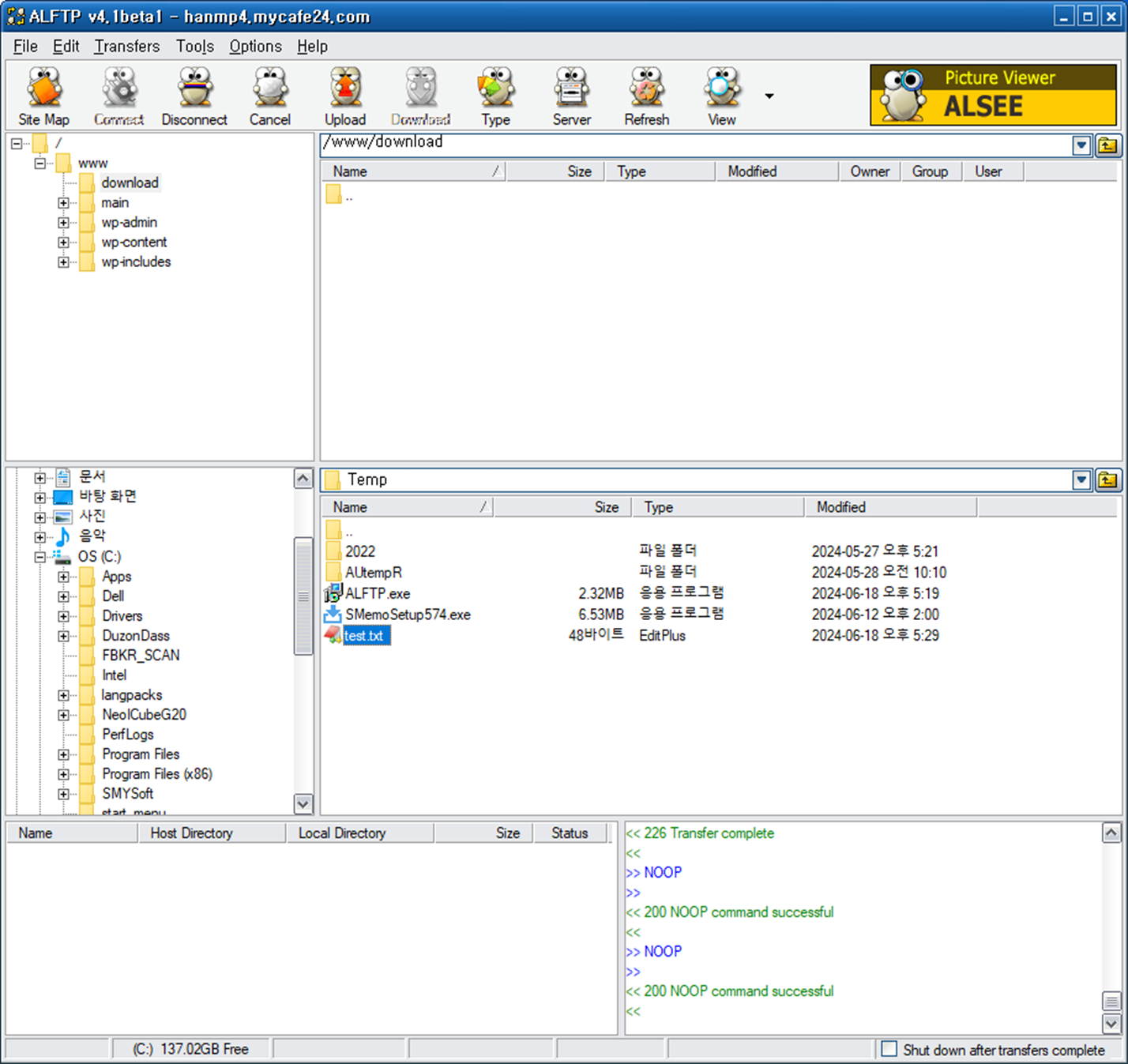Click the Connect icon
The height and width of the screenshot is (1064, 1128).
118,95
